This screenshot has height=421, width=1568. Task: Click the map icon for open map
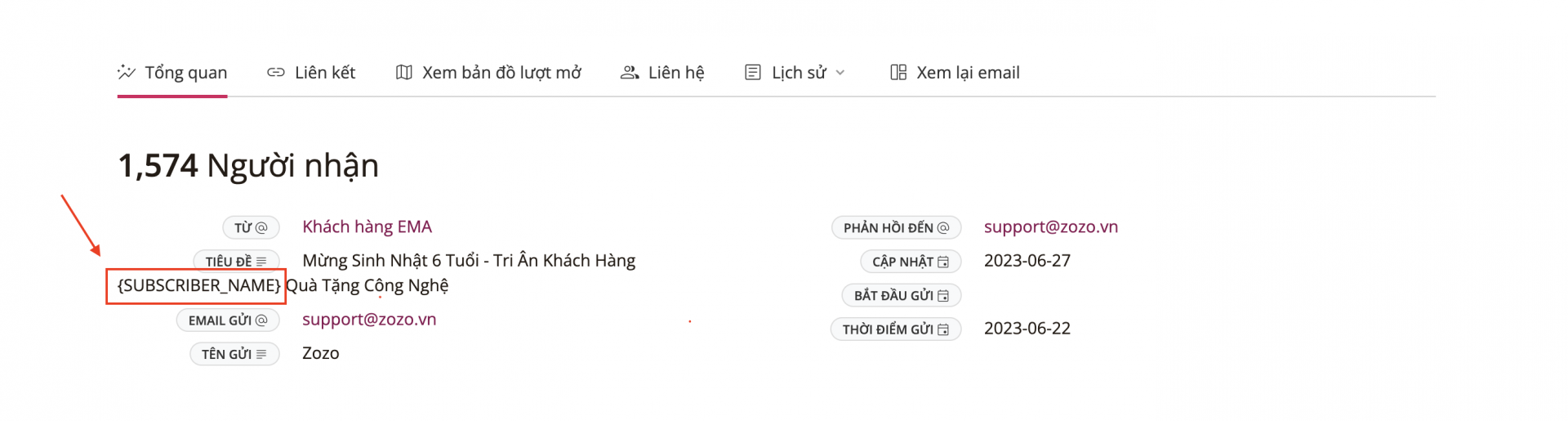[x=404, y=73]
